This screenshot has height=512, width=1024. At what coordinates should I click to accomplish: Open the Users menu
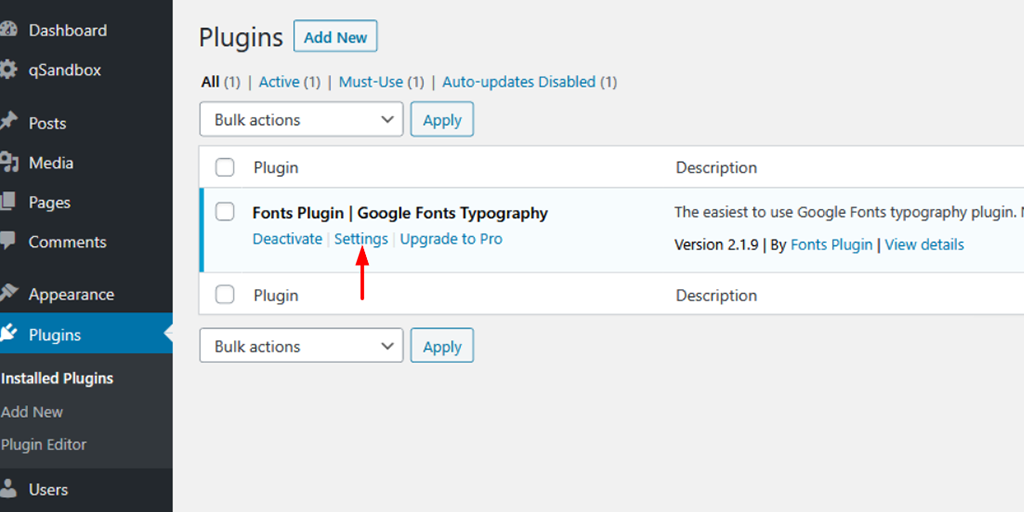tap(48, 490)
